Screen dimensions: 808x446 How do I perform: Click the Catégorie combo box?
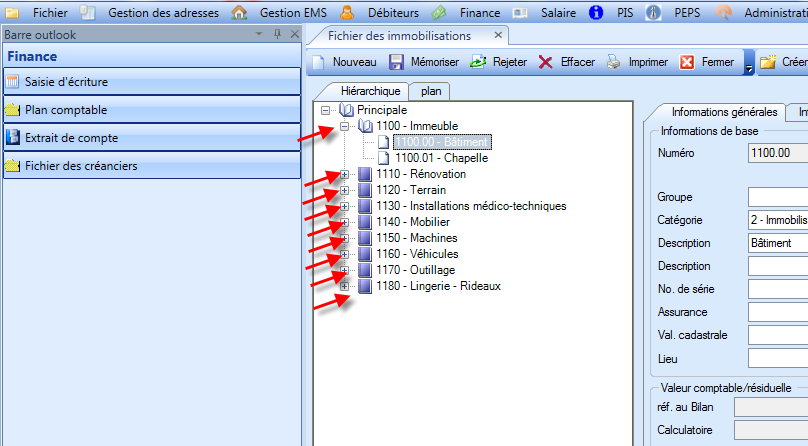tap(778, 220)
